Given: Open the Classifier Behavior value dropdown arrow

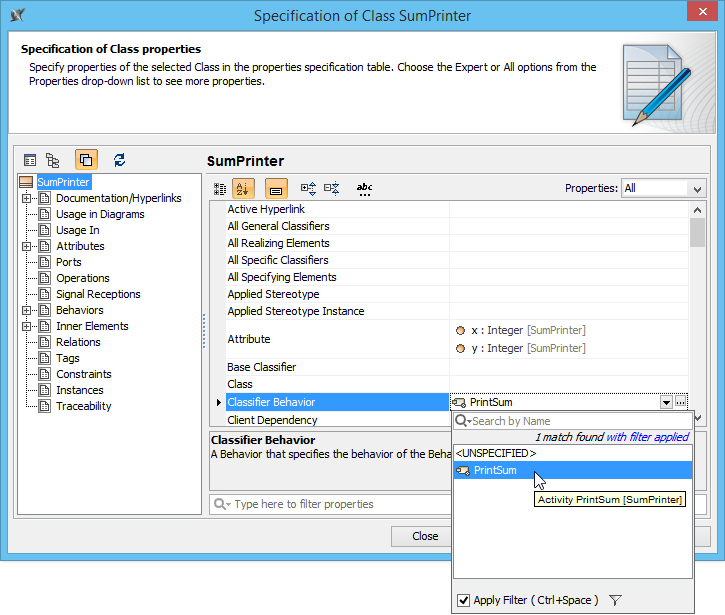Looking at the screenshot, I should point(666,402).
